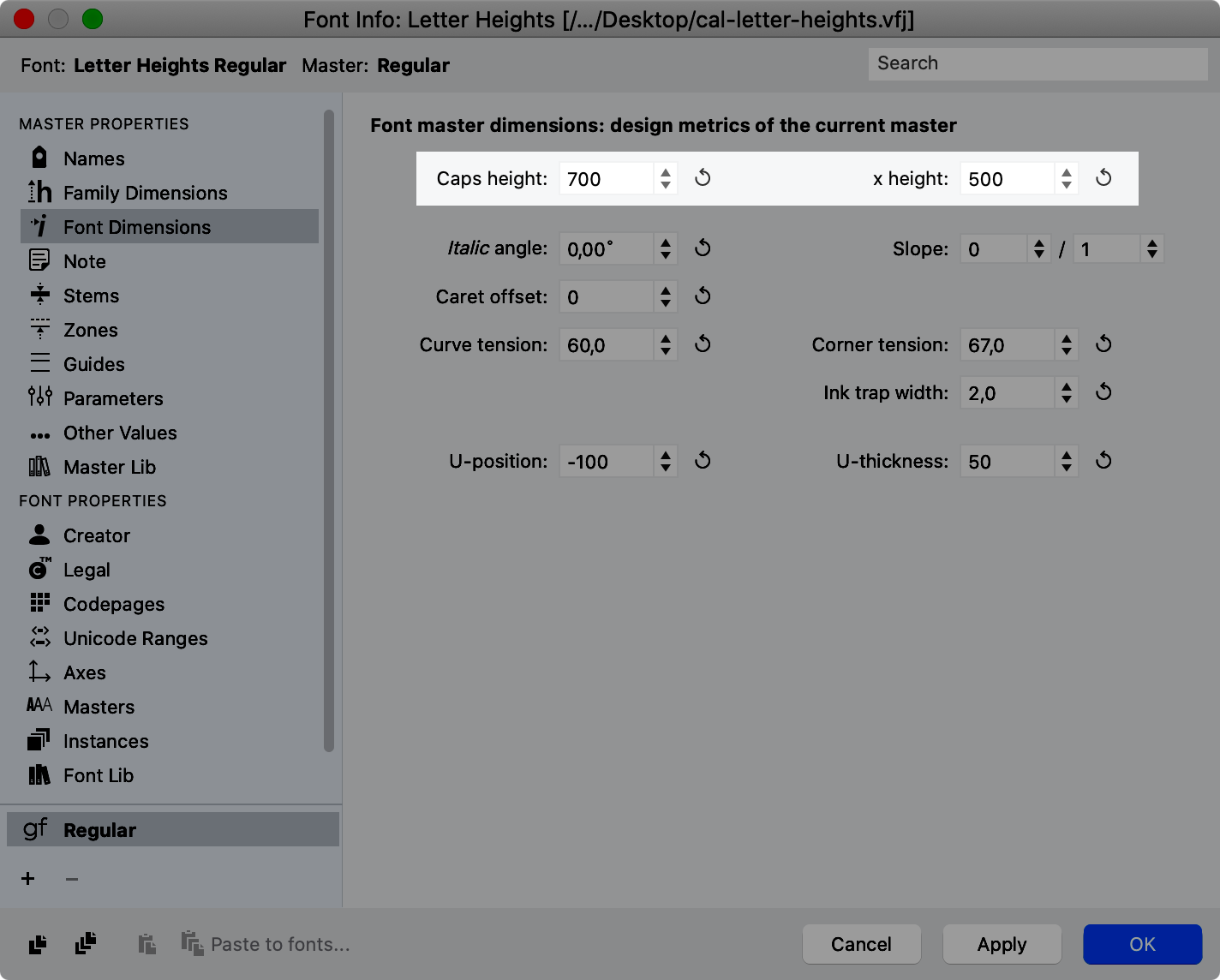Open the Names section
This screenshot has height=980, width=1220.
tap(170, 158)
